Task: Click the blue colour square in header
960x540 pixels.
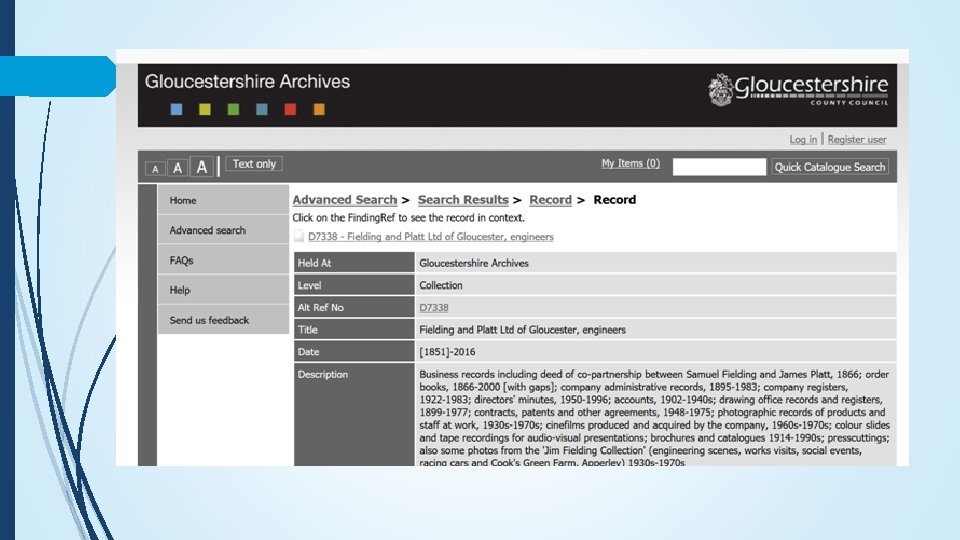Action: [176, 110]
